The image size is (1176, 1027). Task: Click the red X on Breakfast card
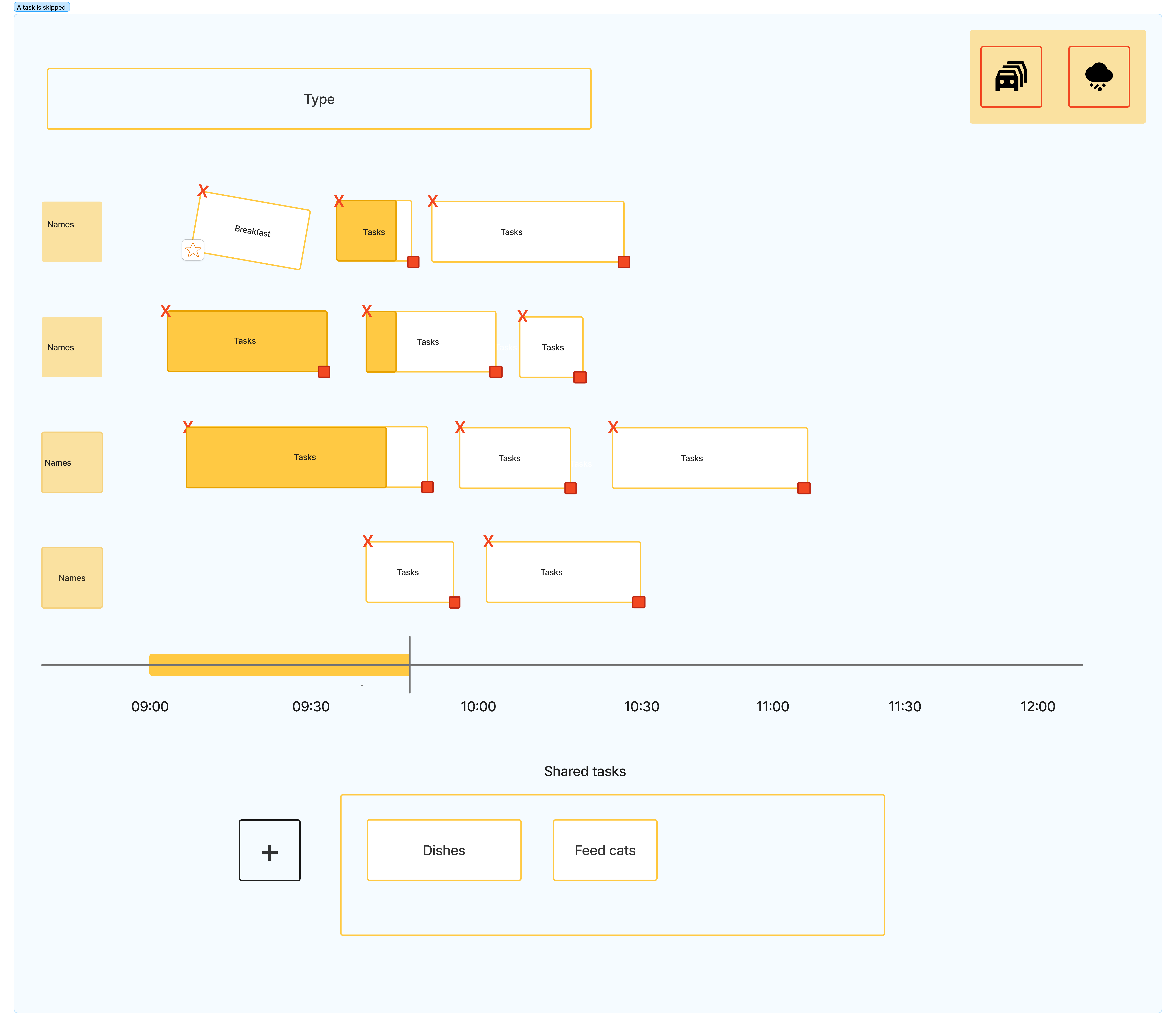coord(203,191)
